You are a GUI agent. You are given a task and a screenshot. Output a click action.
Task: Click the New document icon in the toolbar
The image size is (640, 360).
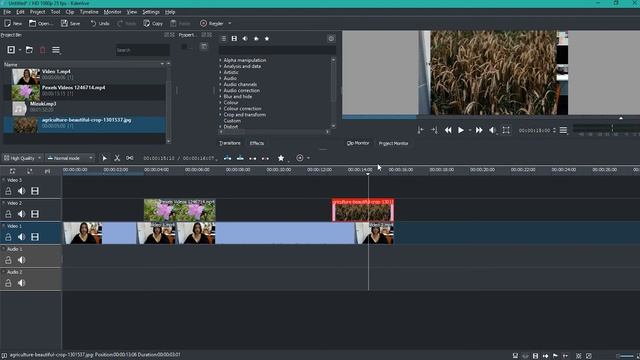coord(13,23)
